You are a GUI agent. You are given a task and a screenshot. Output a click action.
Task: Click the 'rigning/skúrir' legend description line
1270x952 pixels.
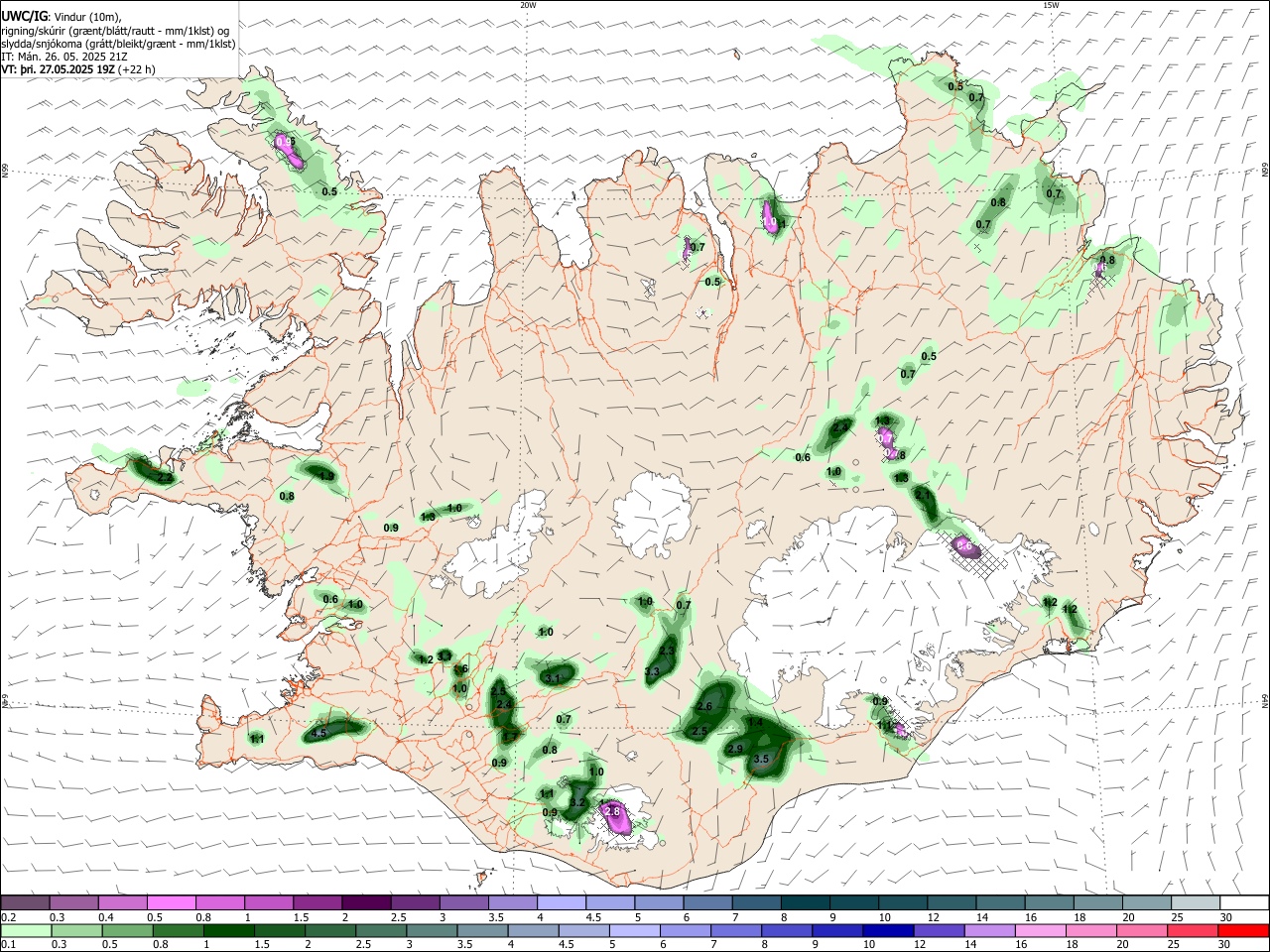click(114, 31)
